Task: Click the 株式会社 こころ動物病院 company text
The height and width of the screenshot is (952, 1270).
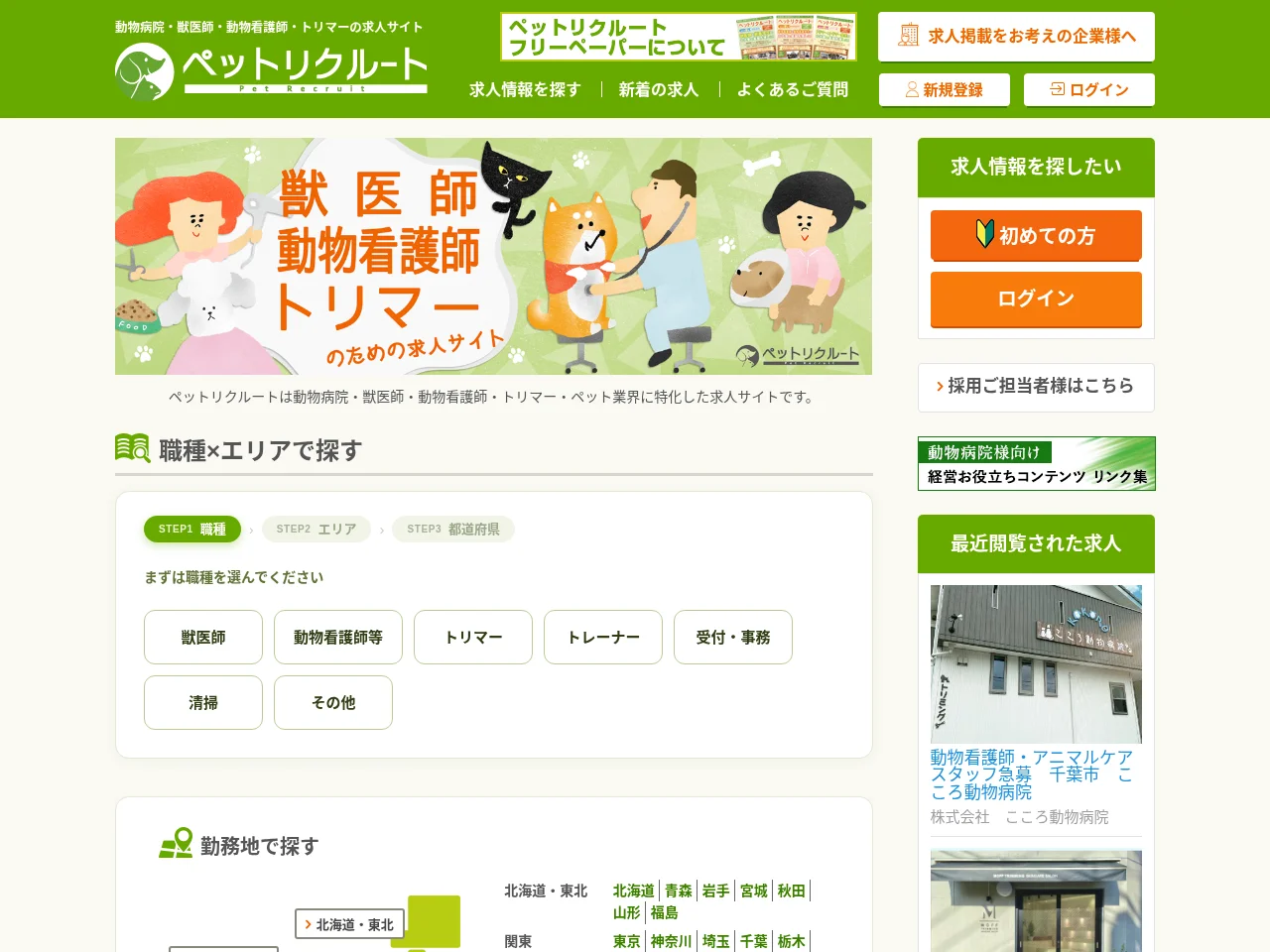Action: click(x=1020, y=817)
